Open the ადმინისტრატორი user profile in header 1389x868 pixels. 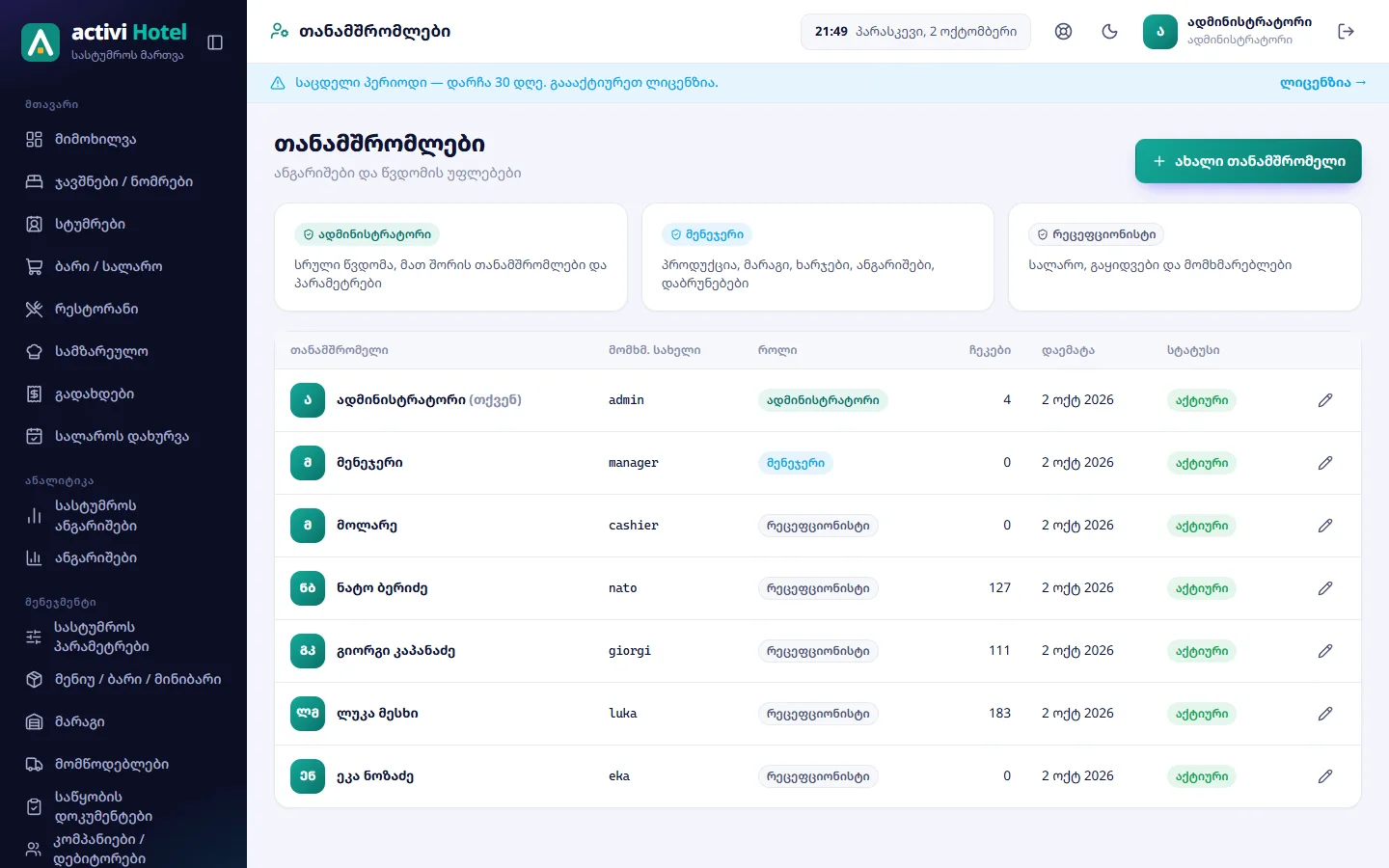pyautogui.click(x=1228, y=32)
